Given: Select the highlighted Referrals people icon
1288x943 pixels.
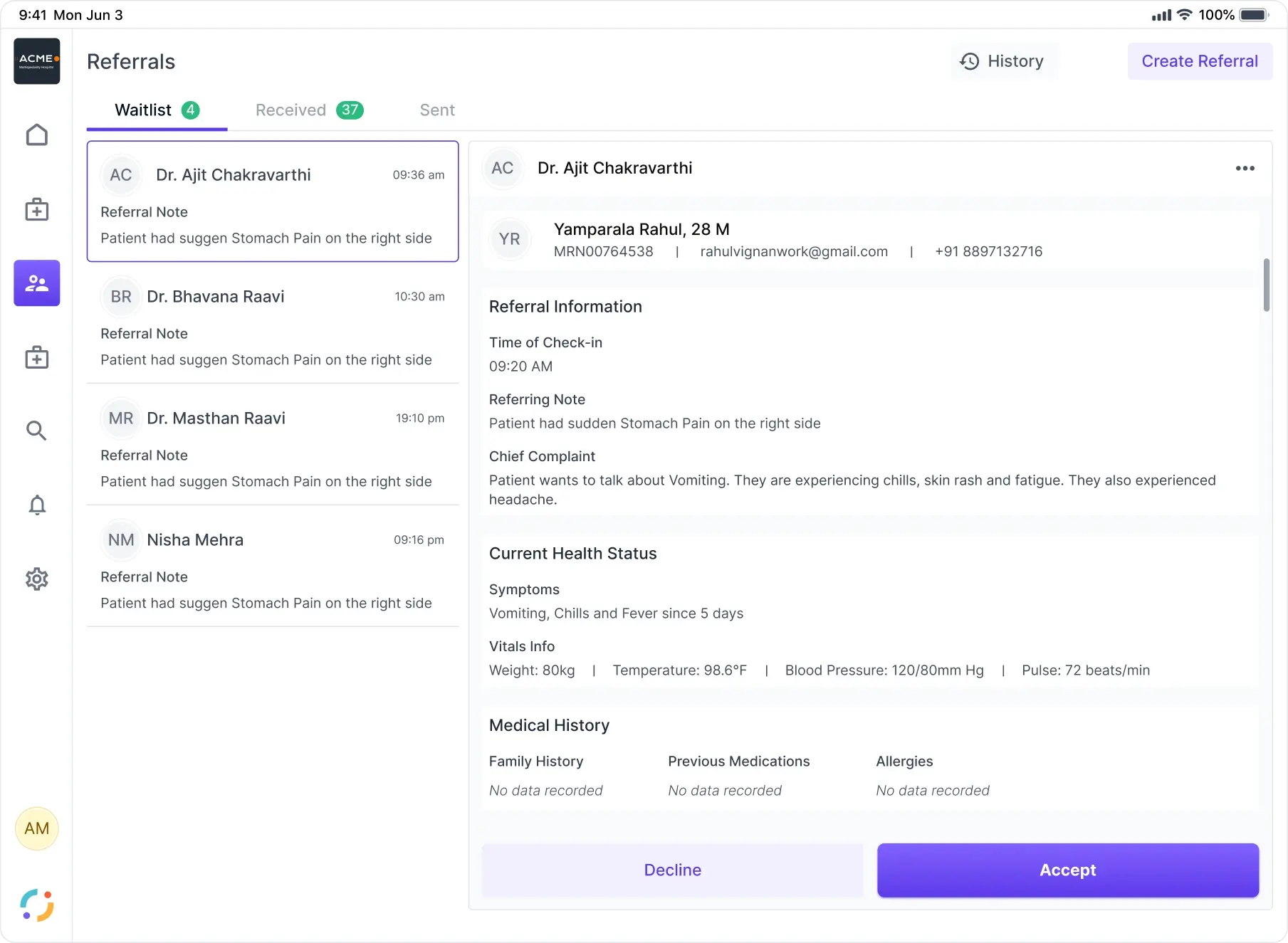Looking at the screenshot, I should 37,283.
